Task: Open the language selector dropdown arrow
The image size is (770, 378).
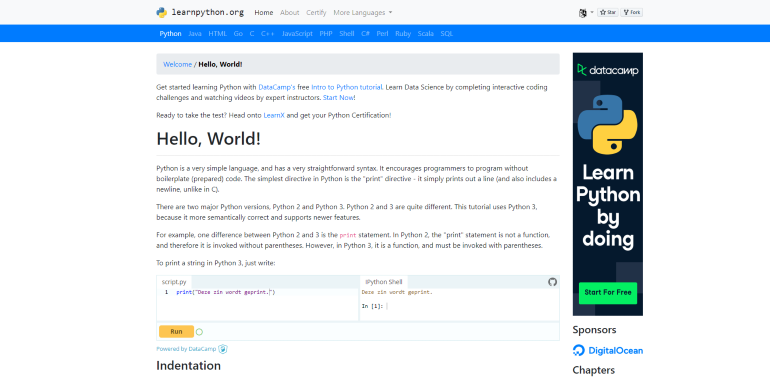Action: coord(592,13)
